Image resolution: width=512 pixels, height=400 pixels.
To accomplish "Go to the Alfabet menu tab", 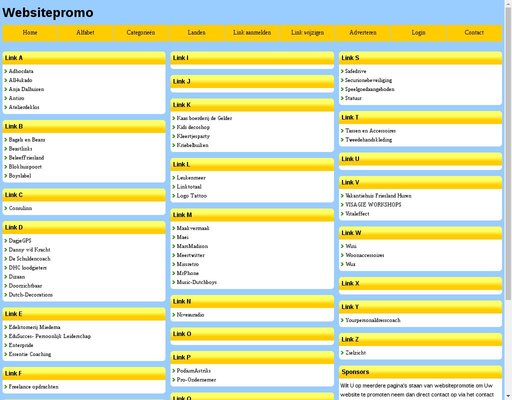I will coord(85,33).
